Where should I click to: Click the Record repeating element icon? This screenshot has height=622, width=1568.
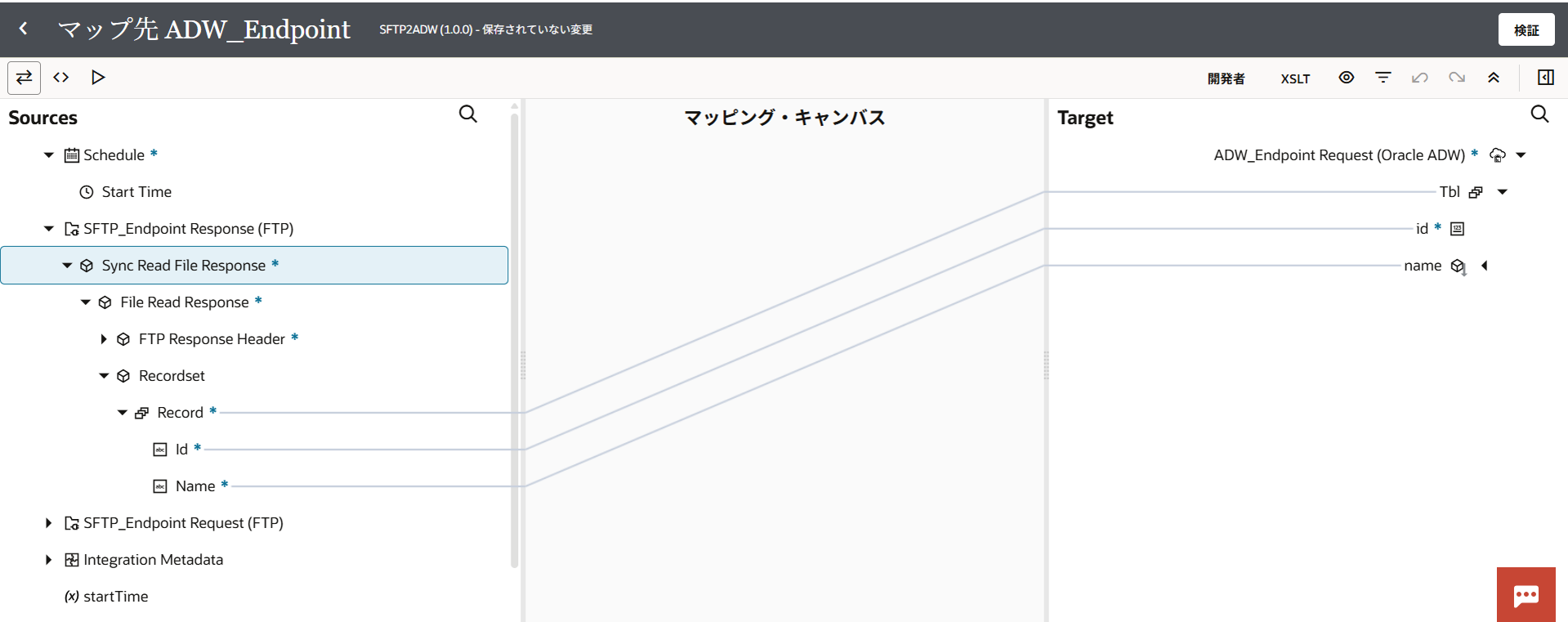coord(141,413)
